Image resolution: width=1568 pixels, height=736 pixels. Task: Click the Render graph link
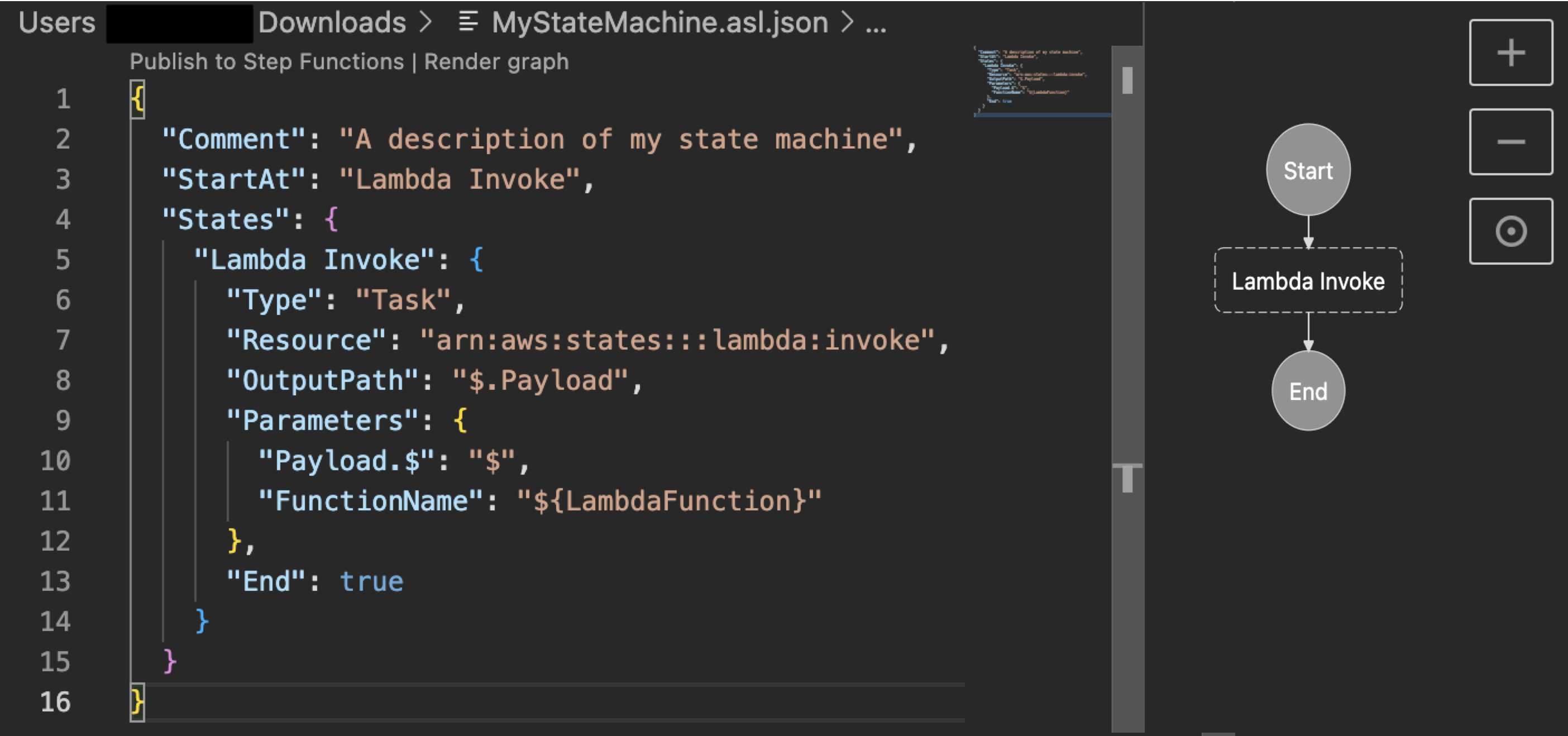tap(496, 61)
